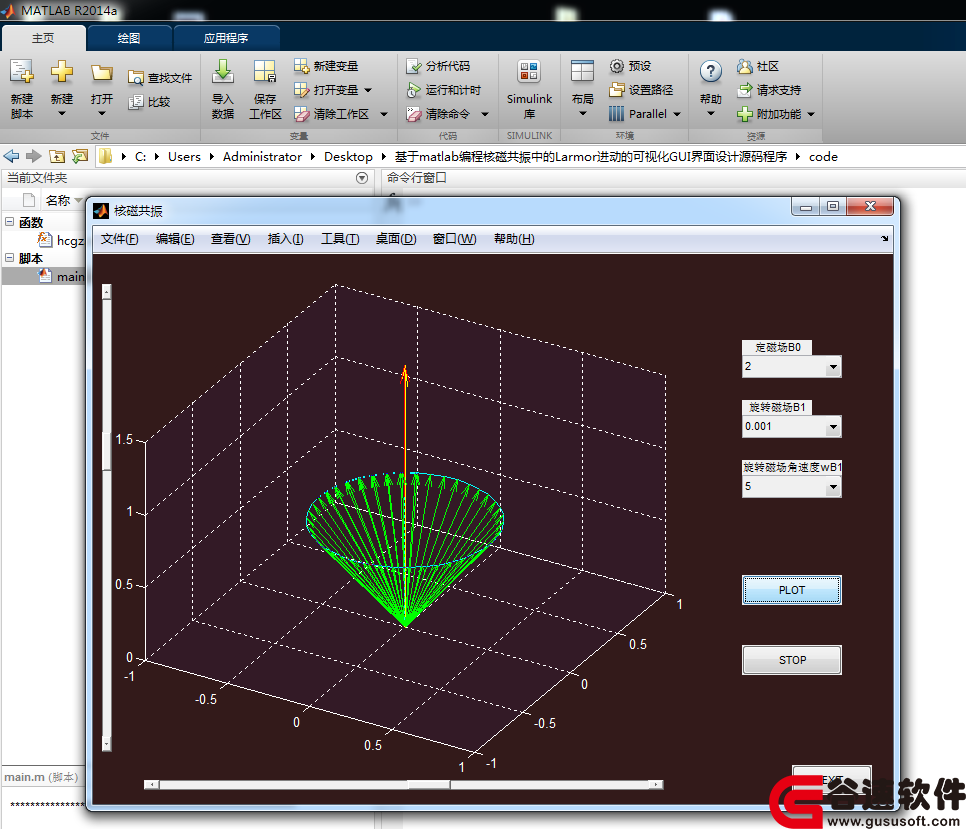Click the 导入数据 import data icon
966x829 pixels.
[222, 71]
